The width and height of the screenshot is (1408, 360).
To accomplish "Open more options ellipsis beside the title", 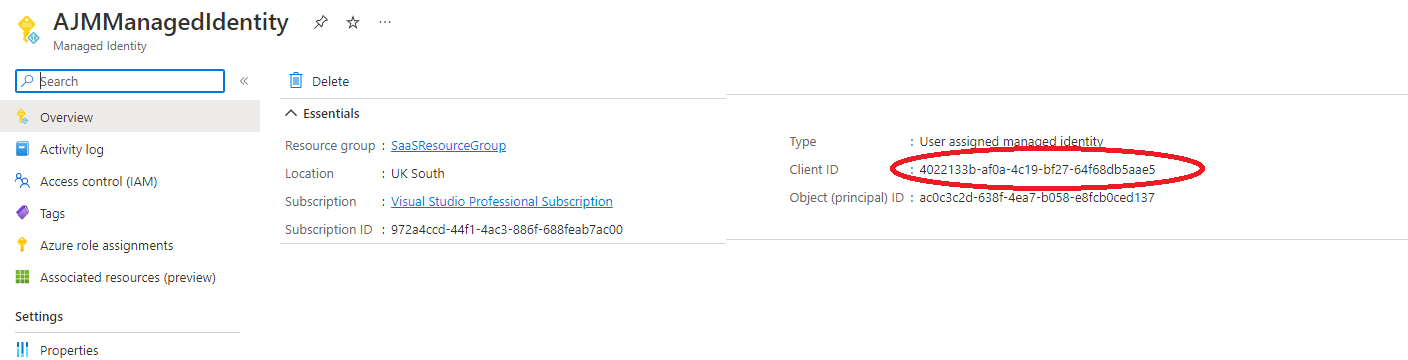I will coord(386,22).
